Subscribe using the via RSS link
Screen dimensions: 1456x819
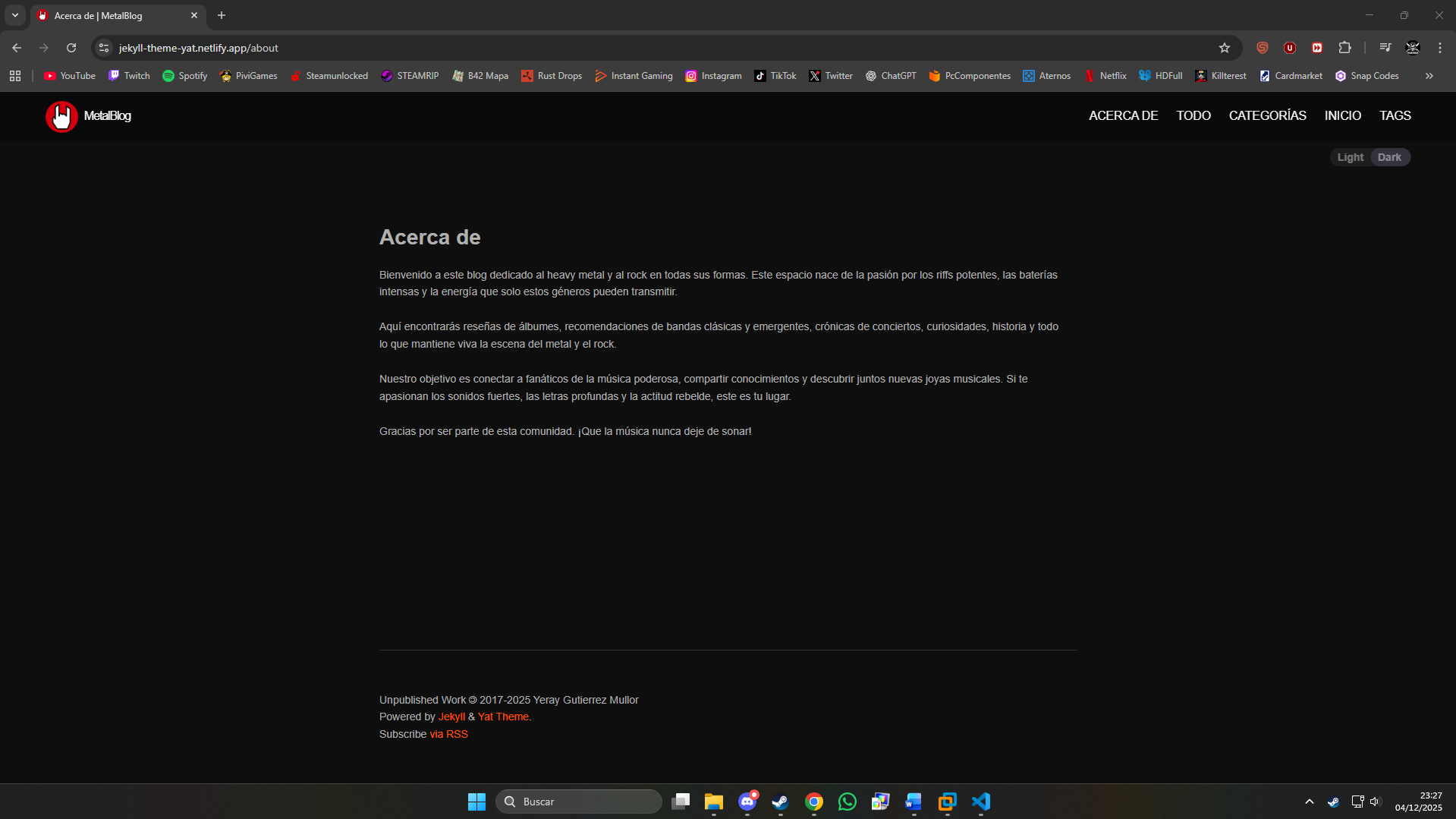(448, 734)
